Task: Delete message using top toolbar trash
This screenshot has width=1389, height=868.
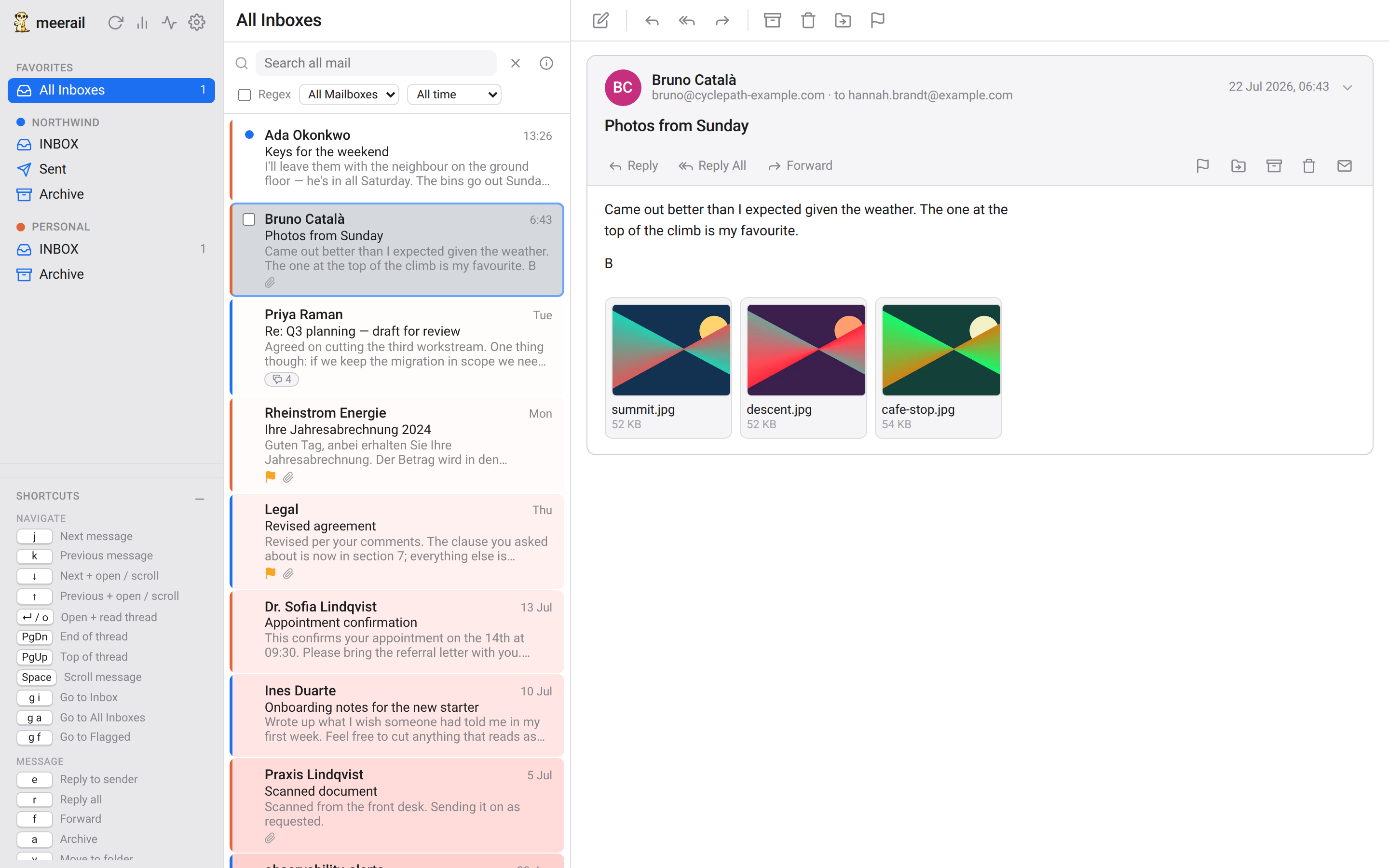Action: [x=808, y=21]
